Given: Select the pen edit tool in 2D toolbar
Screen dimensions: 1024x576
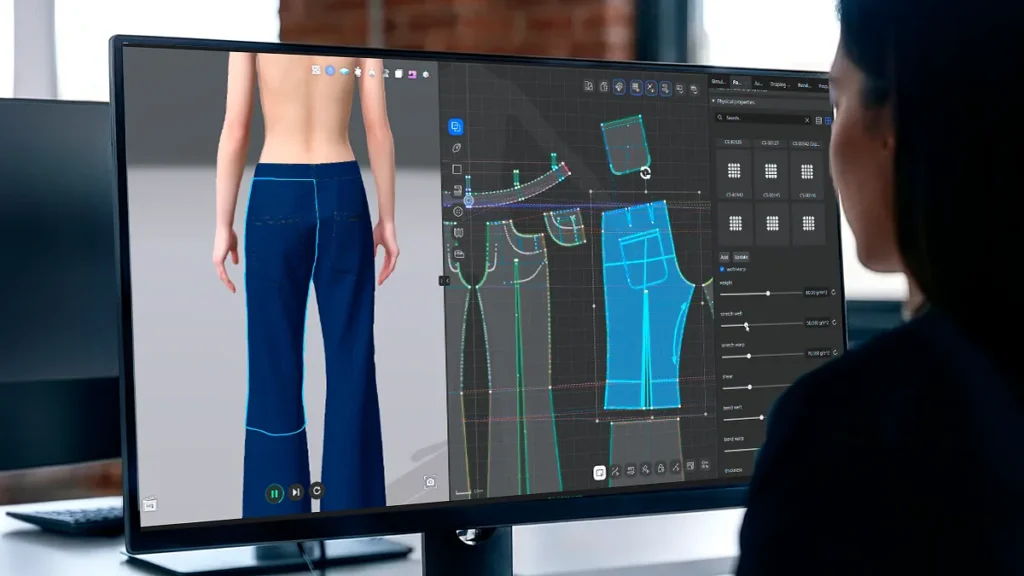Looking at the screenshot, I should (456, 148).
